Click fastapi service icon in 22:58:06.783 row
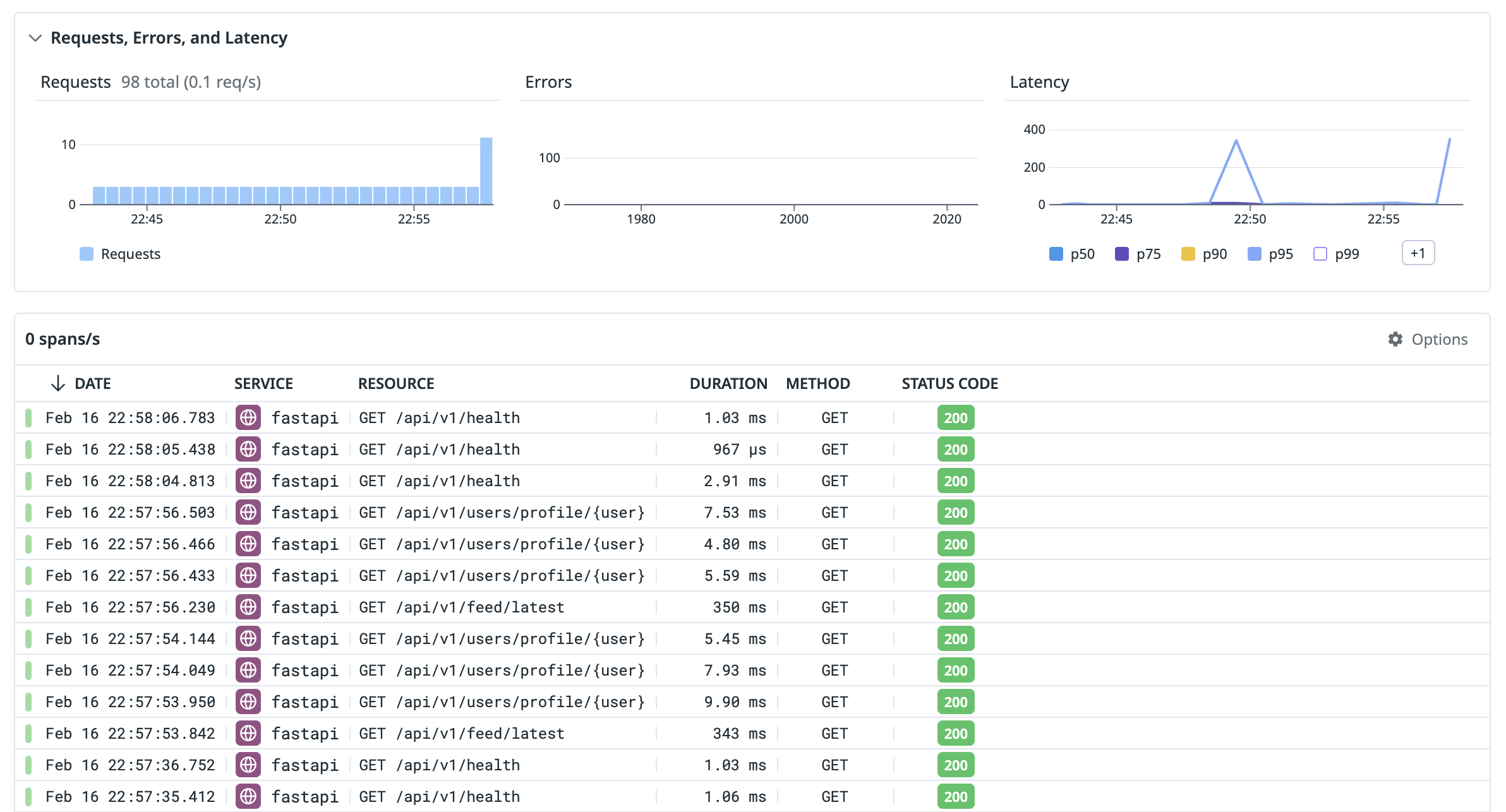 (248, 417)
